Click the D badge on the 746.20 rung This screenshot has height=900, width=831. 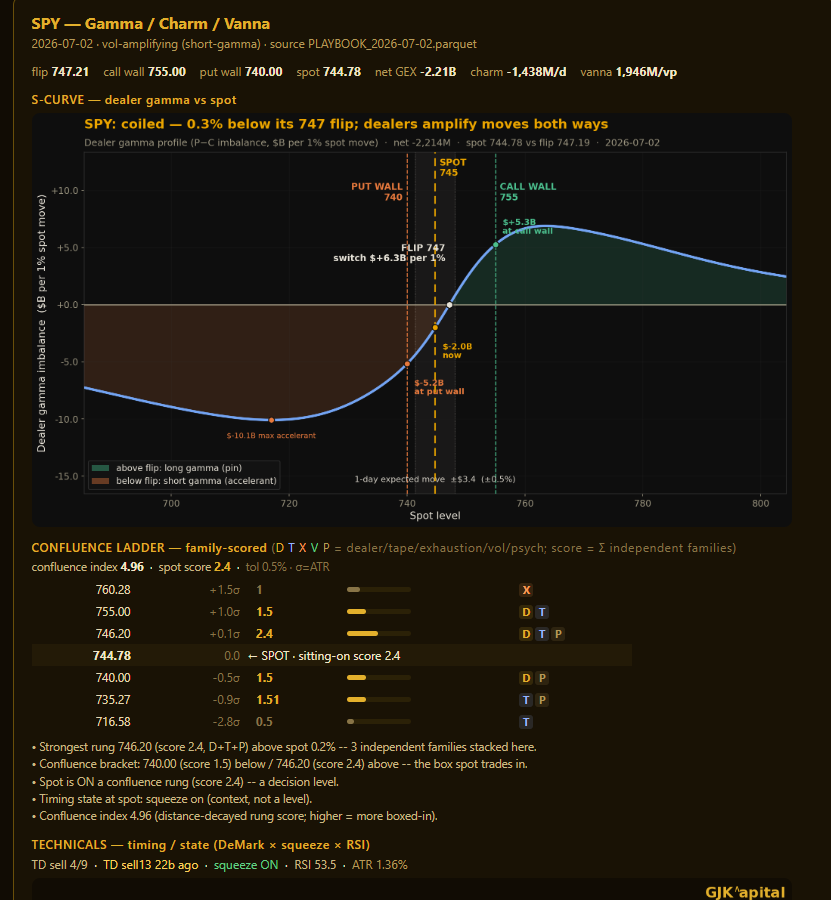pyautogui.click(x=526, y=634)
